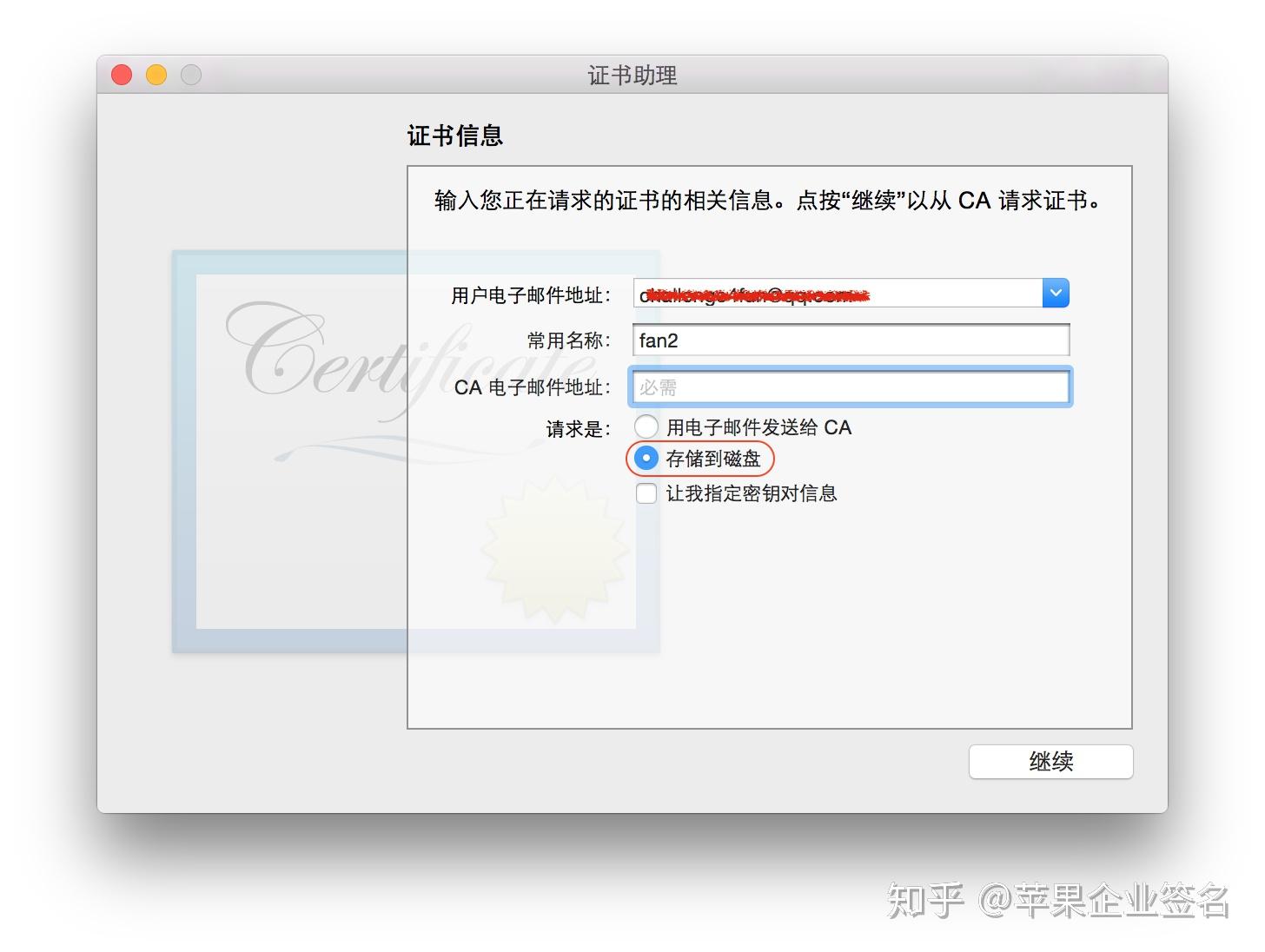Screen dimensions: 1265x952
Task: Select the 存储到磁盘 radio button
Action: click(646, 458)
